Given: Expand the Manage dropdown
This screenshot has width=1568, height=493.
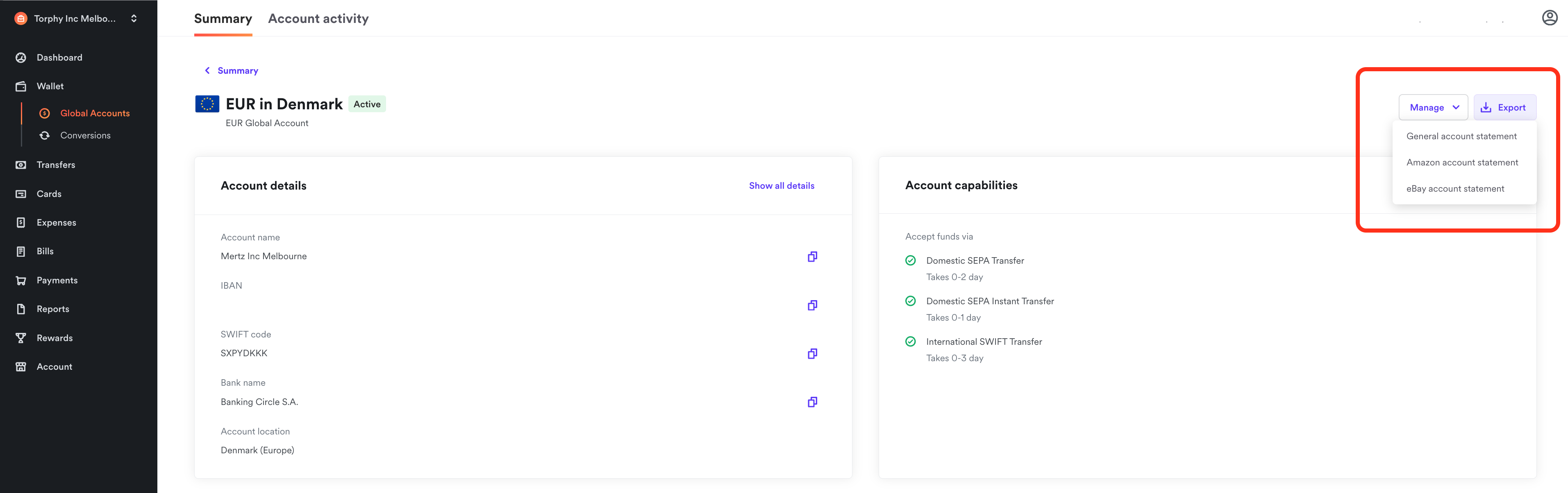Looking at the screenshot, I should pos(1433,107).
